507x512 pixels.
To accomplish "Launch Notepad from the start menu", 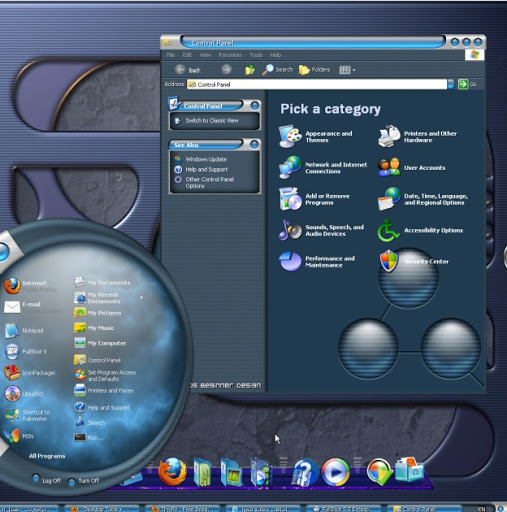I will click(x=25, y=330).
